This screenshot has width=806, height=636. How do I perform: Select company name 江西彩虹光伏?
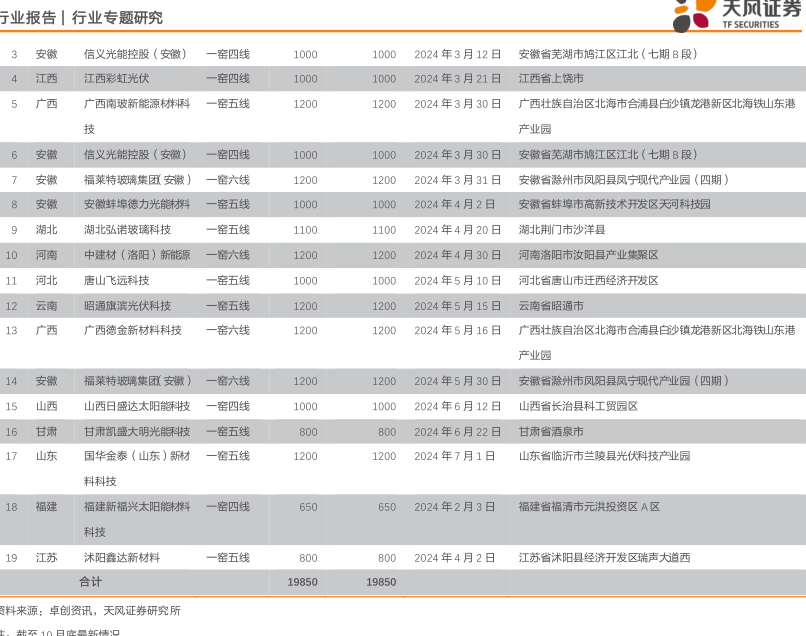point(117,79)
